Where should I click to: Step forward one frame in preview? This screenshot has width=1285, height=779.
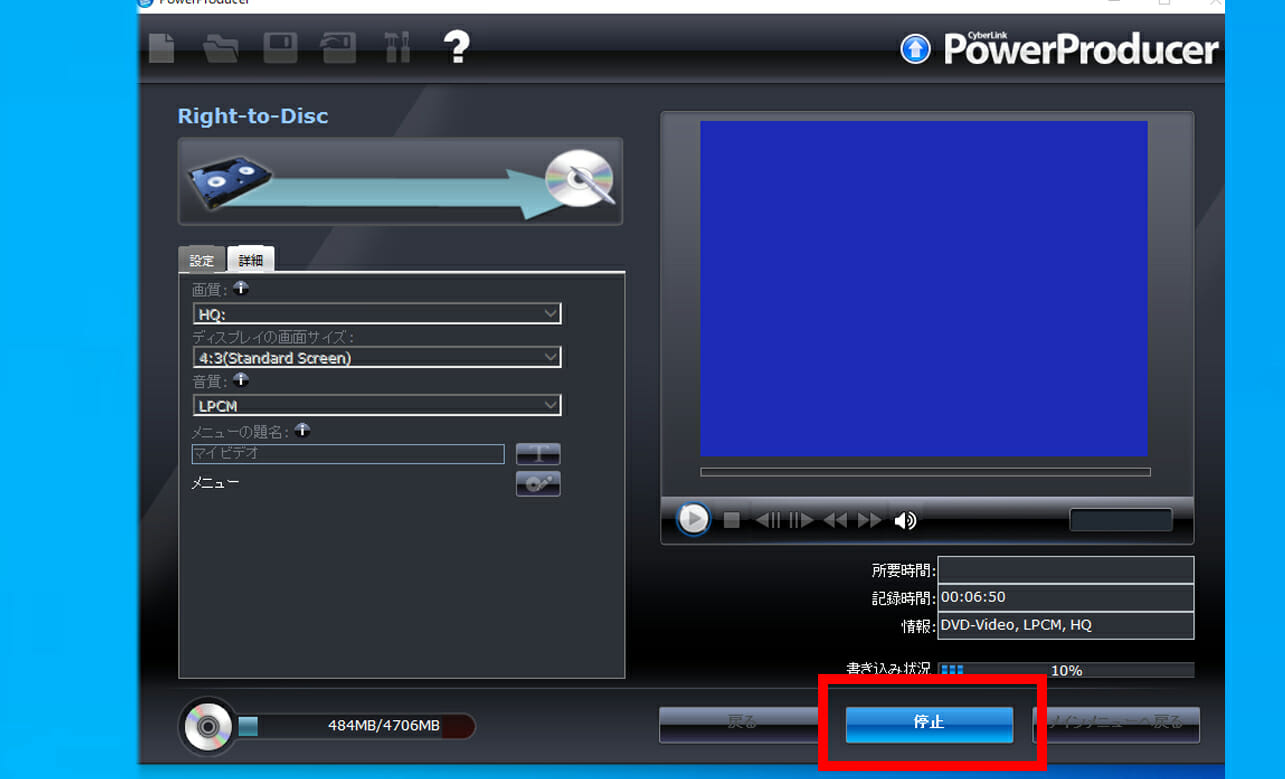(801, 520)
